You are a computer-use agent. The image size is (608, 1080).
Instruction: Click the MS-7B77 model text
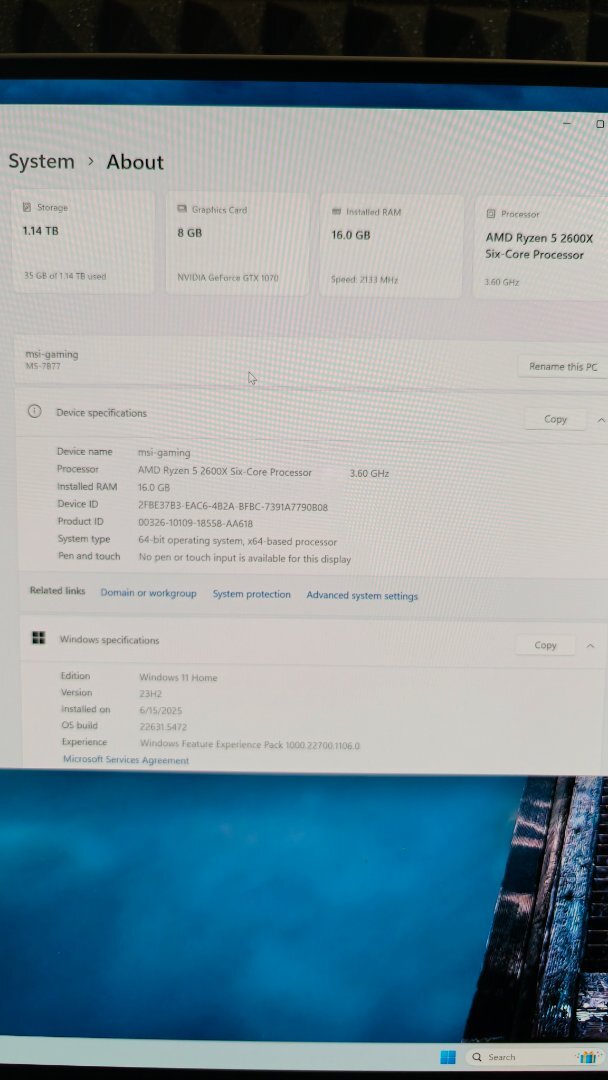point(43,366)
